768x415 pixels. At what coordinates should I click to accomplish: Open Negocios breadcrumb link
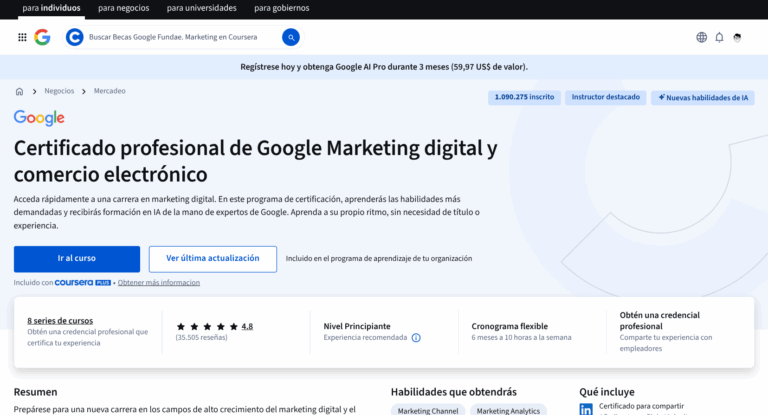59,91
